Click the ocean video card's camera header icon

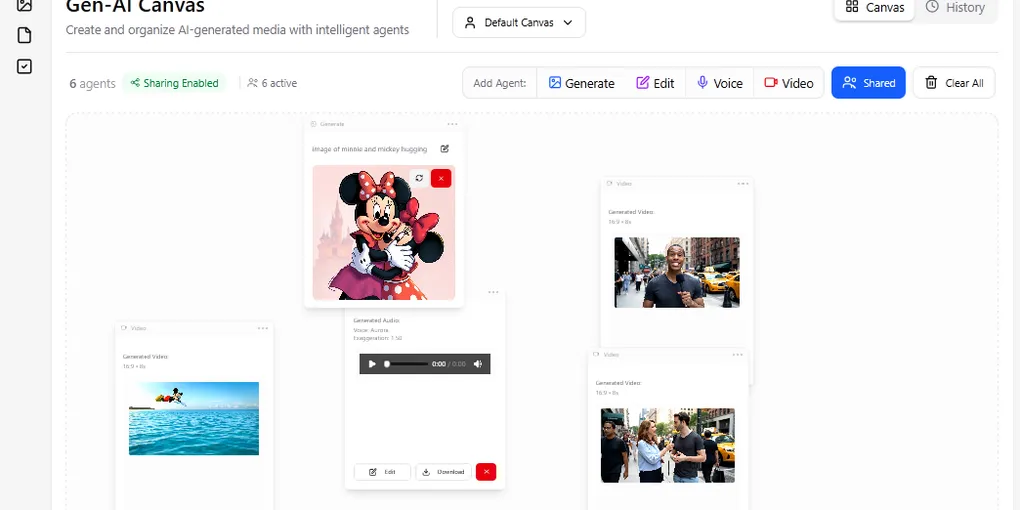[124, 328]
